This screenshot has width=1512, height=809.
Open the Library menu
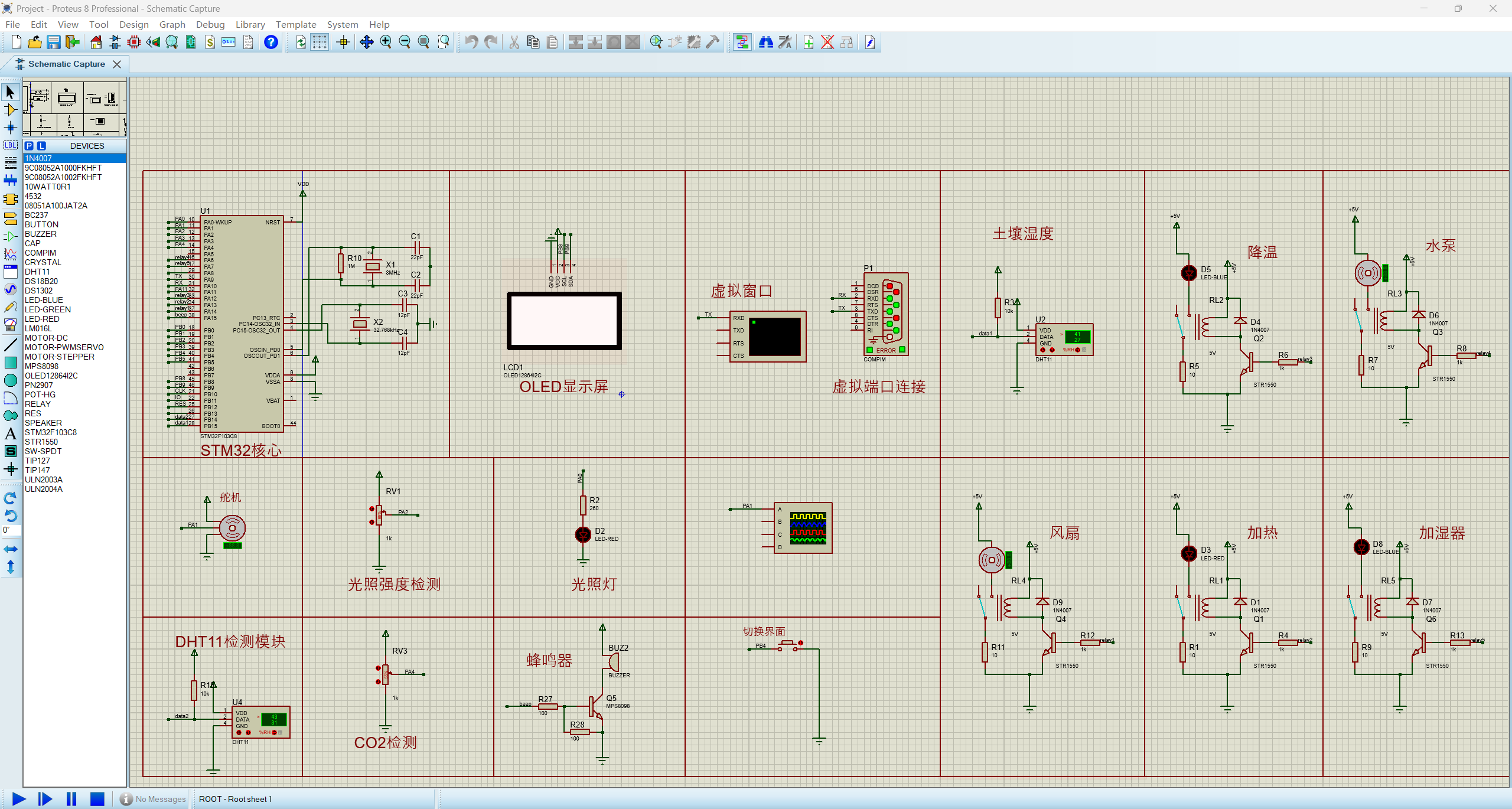pyautogui.click(x=250, y=24)
